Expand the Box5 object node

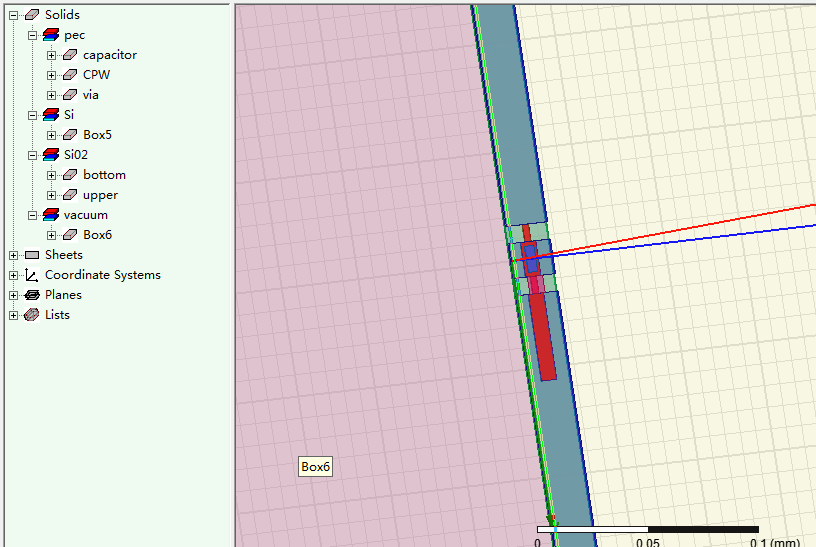[52, 135]
